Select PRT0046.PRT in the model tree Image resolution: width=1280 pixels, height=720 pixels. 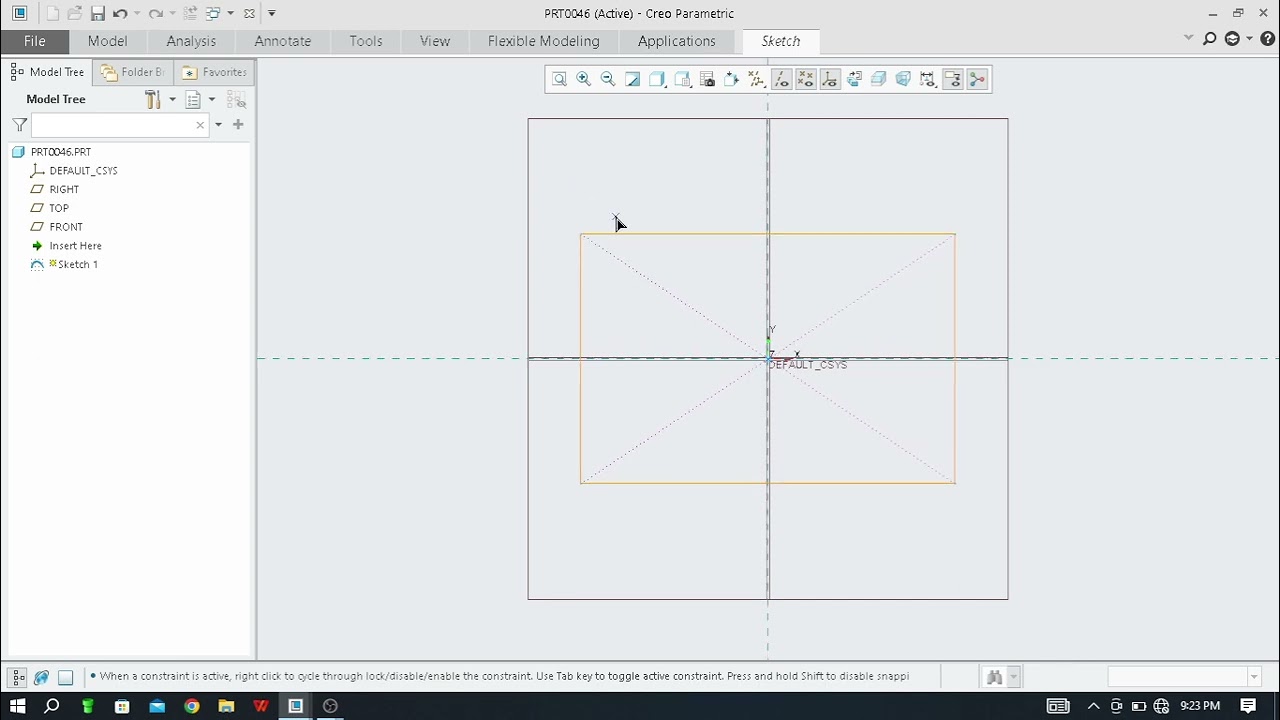pos(60,152)
